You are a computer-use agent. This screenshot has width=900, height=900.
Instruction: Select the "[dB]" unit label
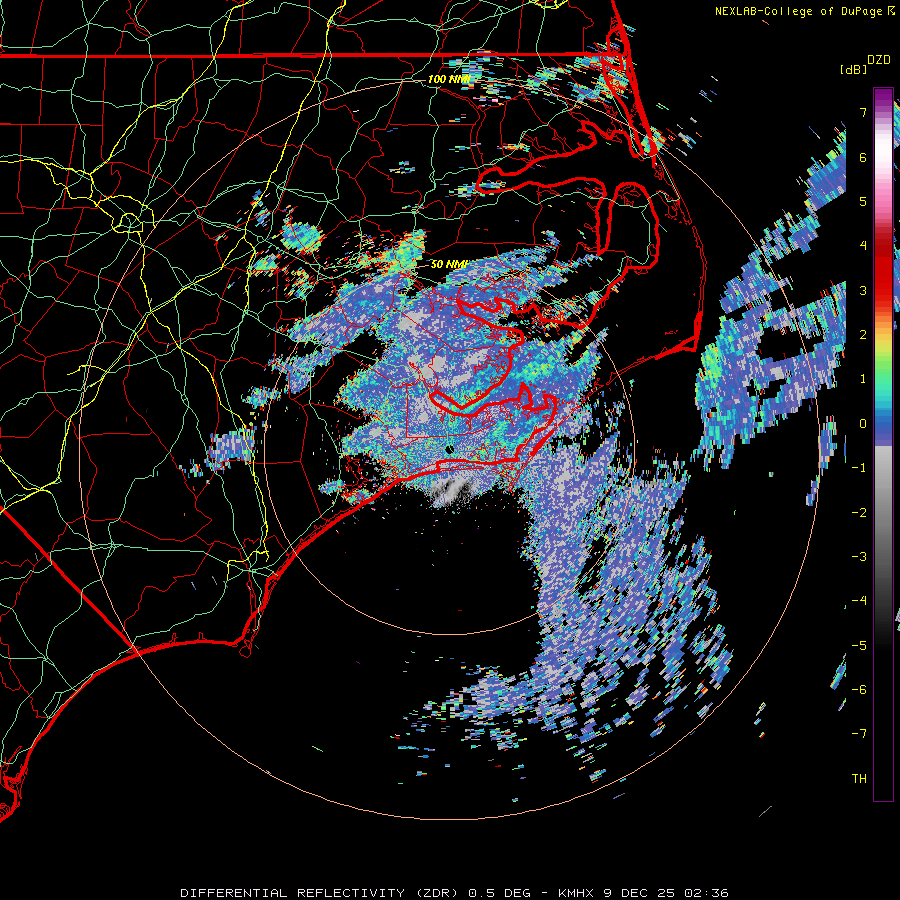(x=854, y=69)
